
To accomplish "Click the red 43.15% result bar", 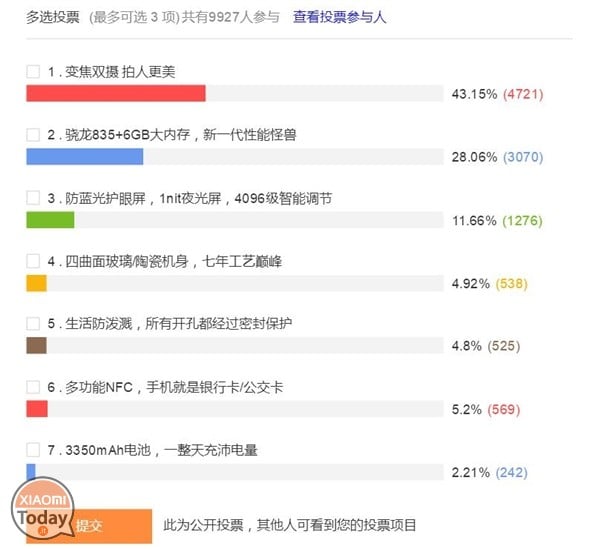I will tap(116, 93).
